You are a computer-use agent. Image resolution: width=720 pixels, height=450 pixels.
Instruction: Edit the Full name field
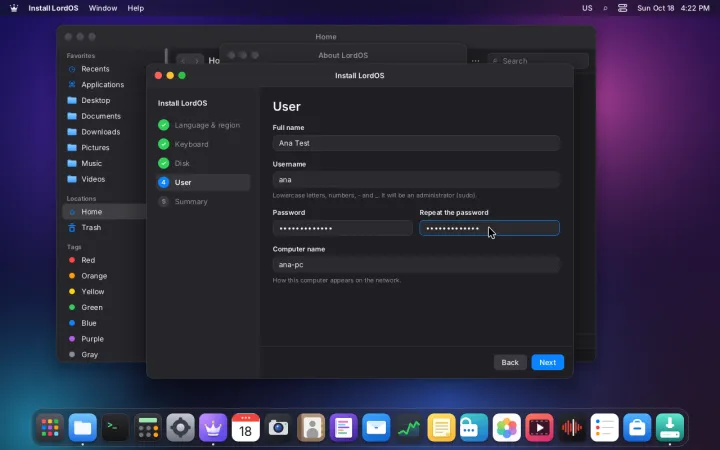pyautogui.click(x=416, y=143)
